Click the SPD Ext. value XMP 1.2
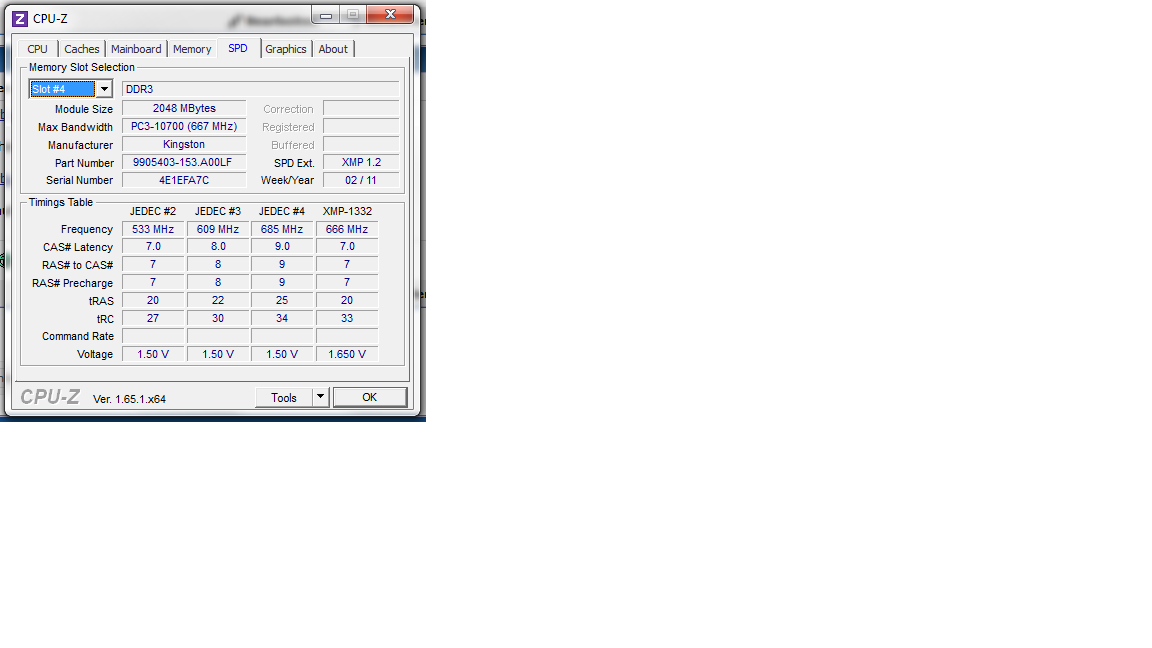The width and height of the screenshot is (1152, 648). 361,162
